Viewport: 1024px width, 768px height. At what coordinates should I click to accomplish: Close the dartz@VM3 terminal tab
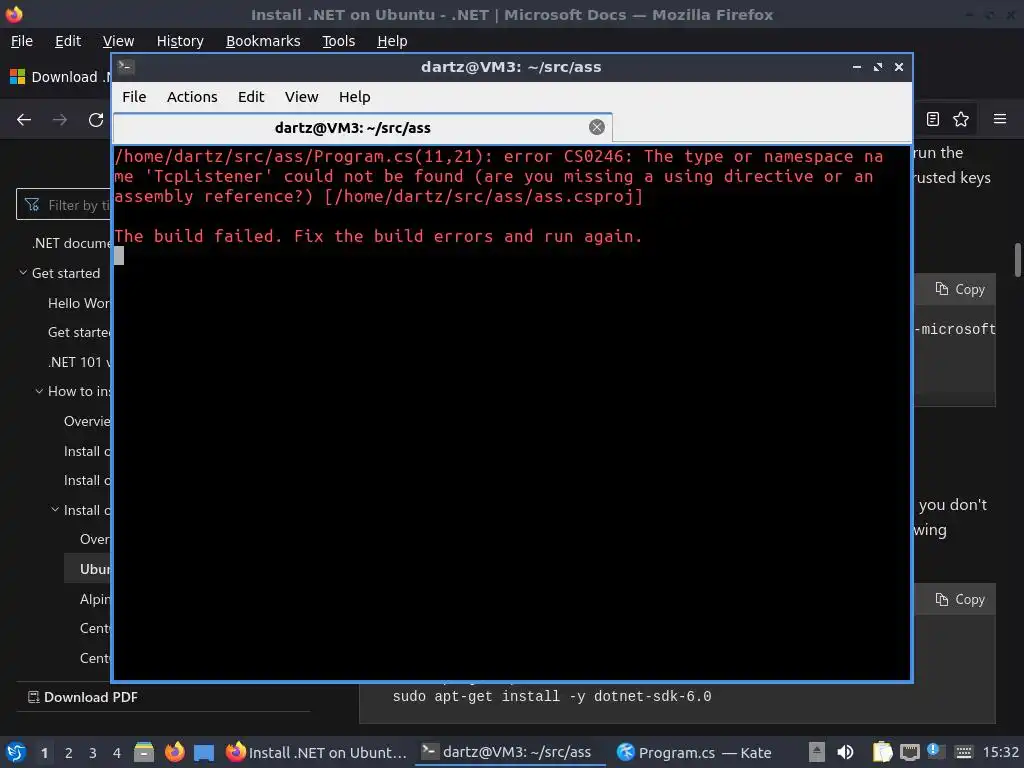click(596, 127)
